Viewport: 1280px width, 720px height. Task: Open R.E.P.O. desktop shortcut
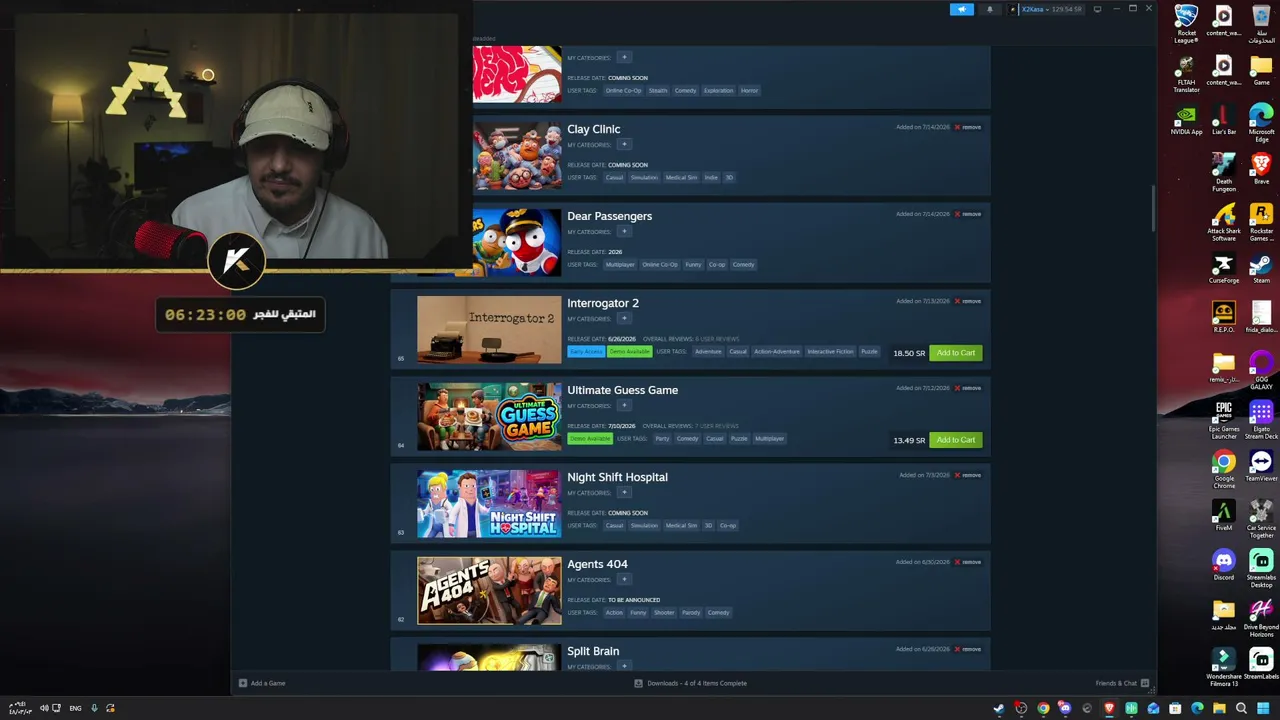pyautogui.click(x=1224, y=318)
